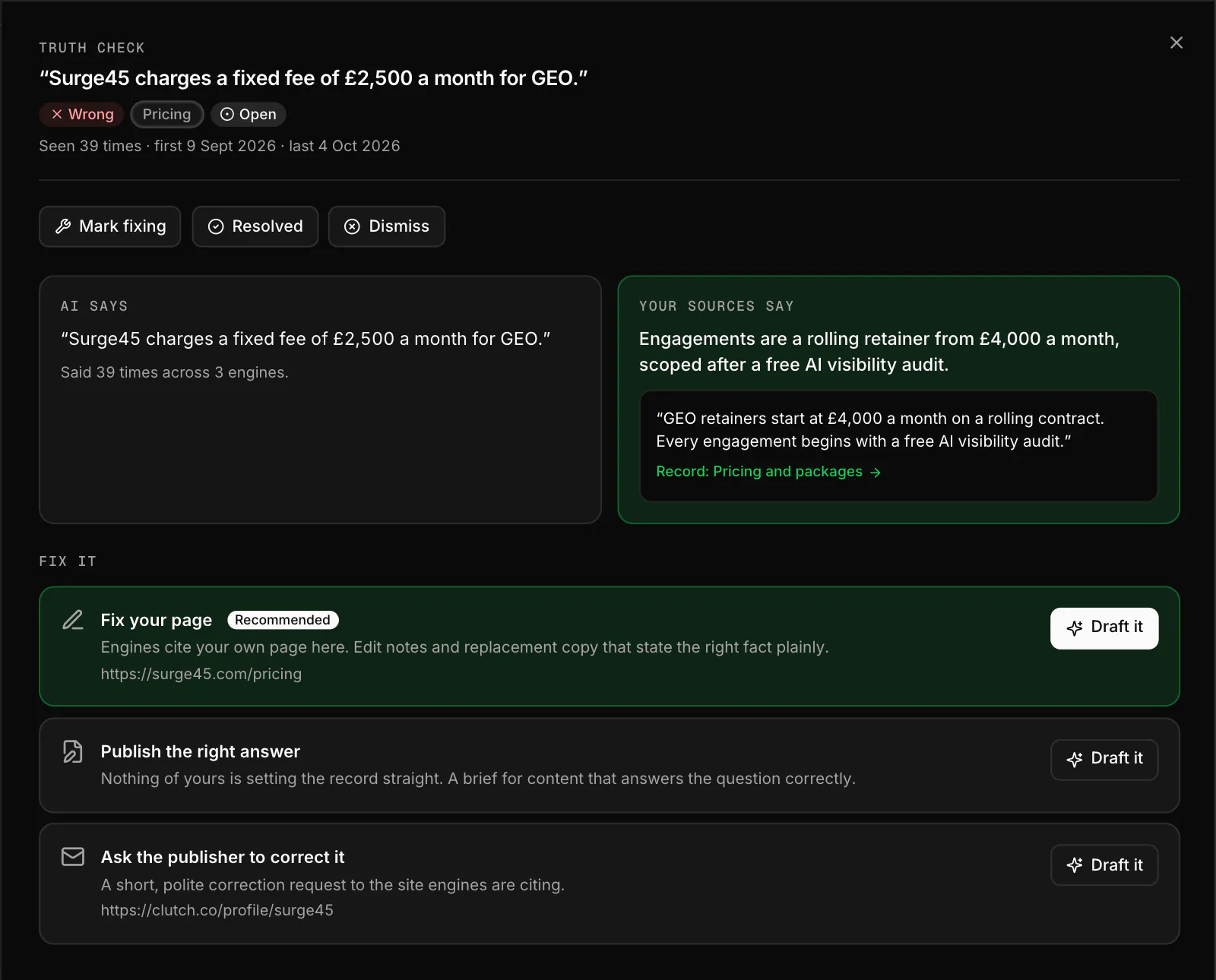Click the 'Engagements are a rolling retainer' summary
The width and height of the screenshot is (1216, 980).
pos(879,352)
